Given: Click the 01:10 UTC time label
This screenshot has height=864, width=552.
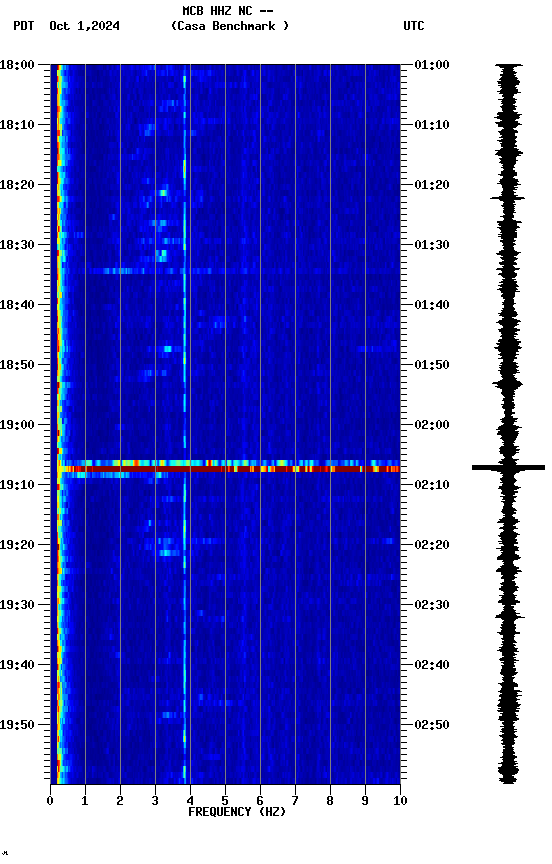Looking at the screenshot, I should (x=432, y=125).
